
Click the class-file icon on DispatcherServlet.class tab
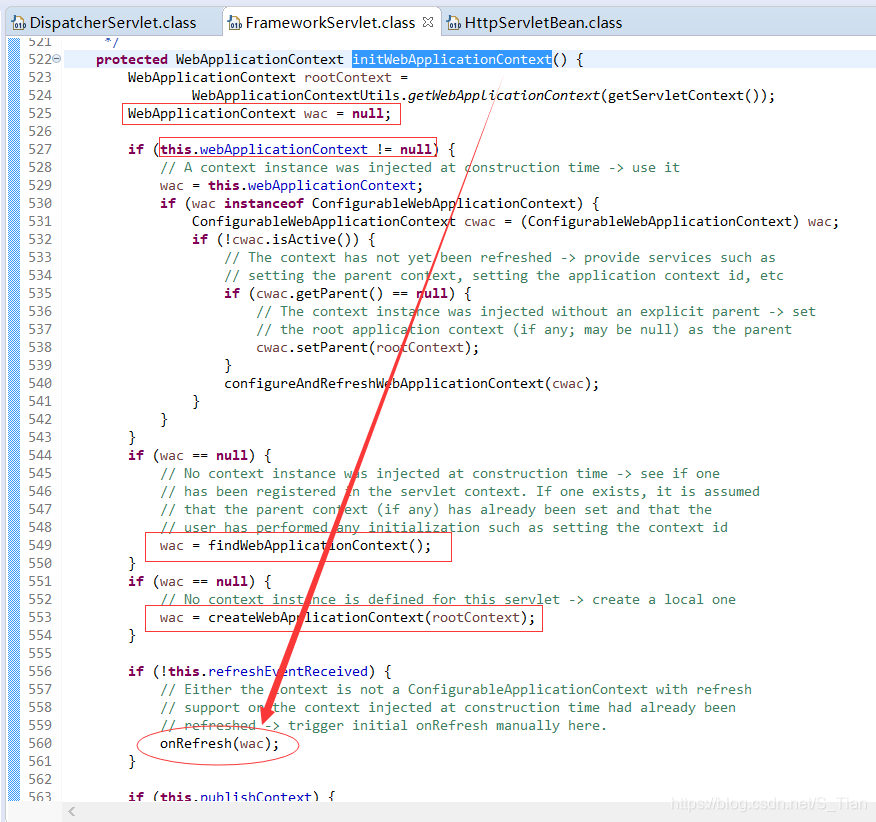[x=18, y=21]
